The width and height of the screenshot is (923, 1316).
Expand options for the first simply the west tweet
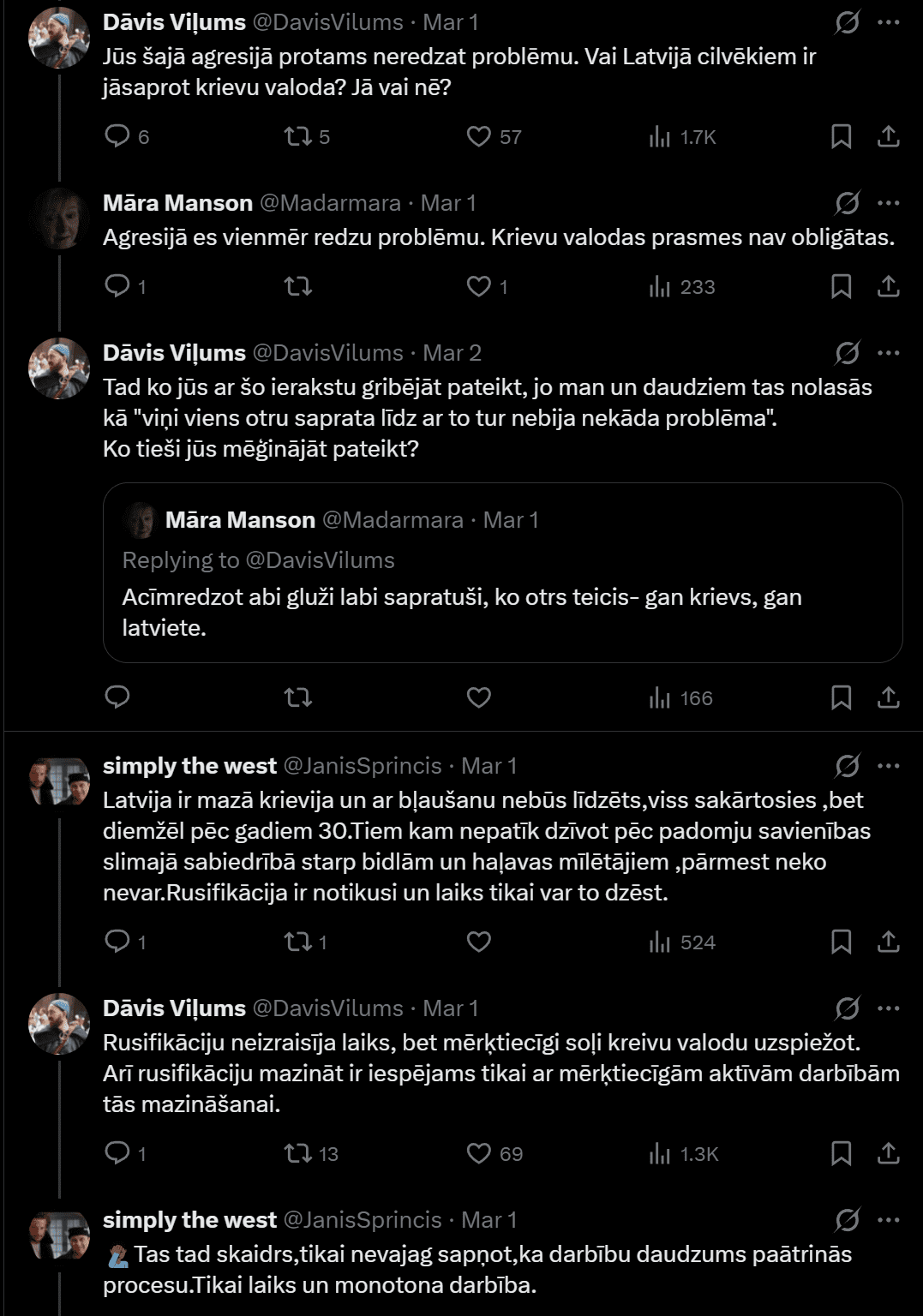[x=889, y=766]
